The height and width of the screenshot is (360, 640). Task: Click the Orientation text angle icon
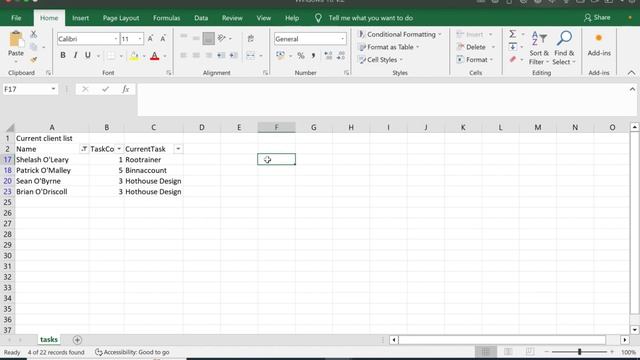[x=222, y=38]
